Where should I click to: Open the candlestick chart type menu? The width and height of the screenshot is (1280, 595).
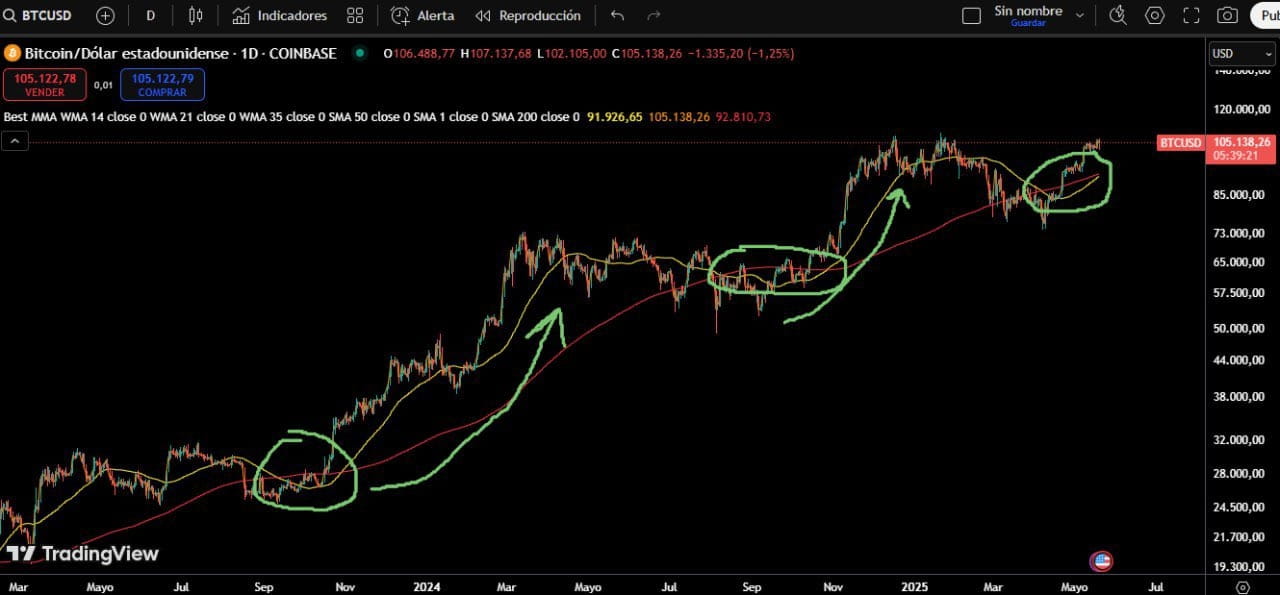[x=195, y=16]
